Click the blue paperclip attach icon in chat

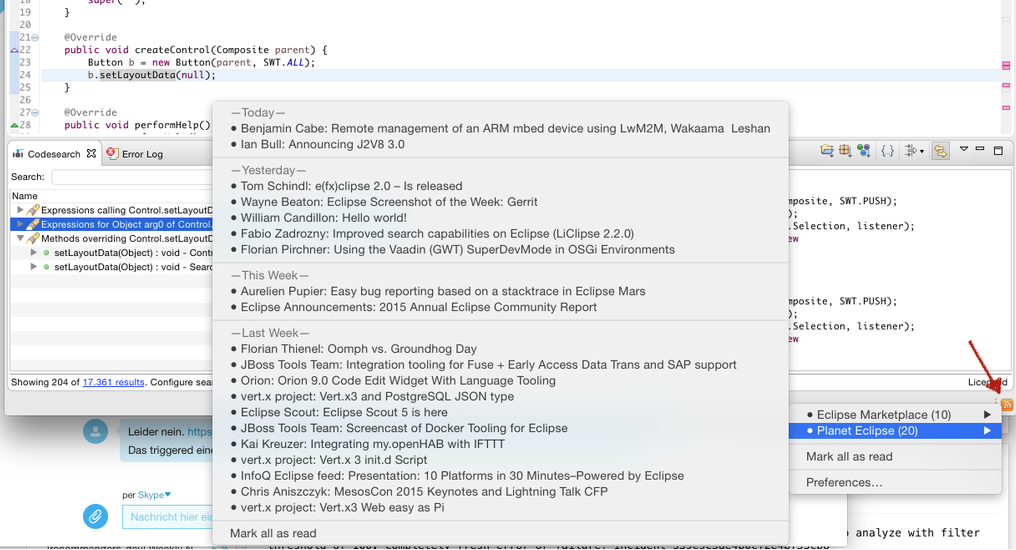(x=95, y=516)
